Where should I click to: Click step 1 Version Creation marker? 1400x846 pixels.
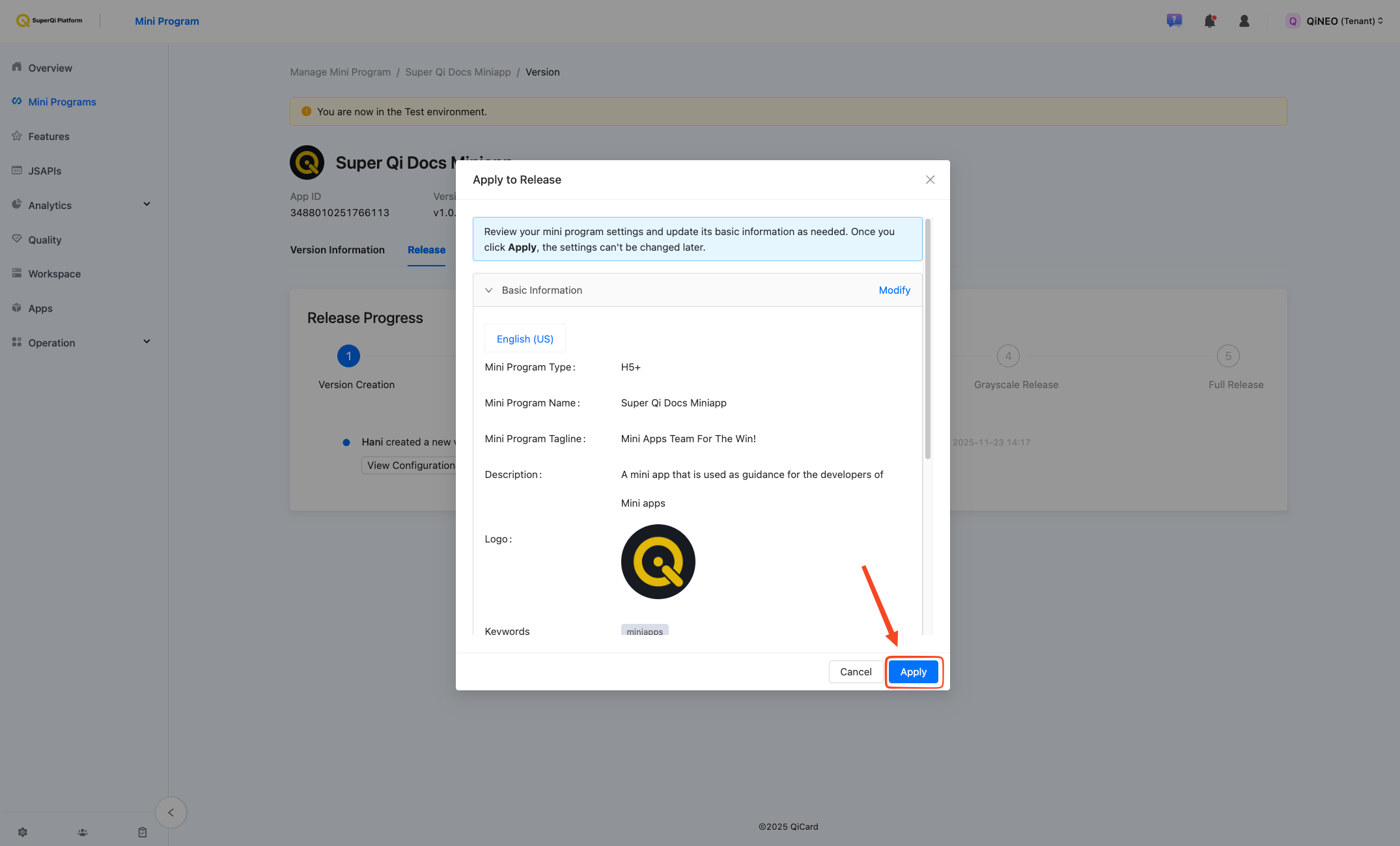(x=348, y=356)
